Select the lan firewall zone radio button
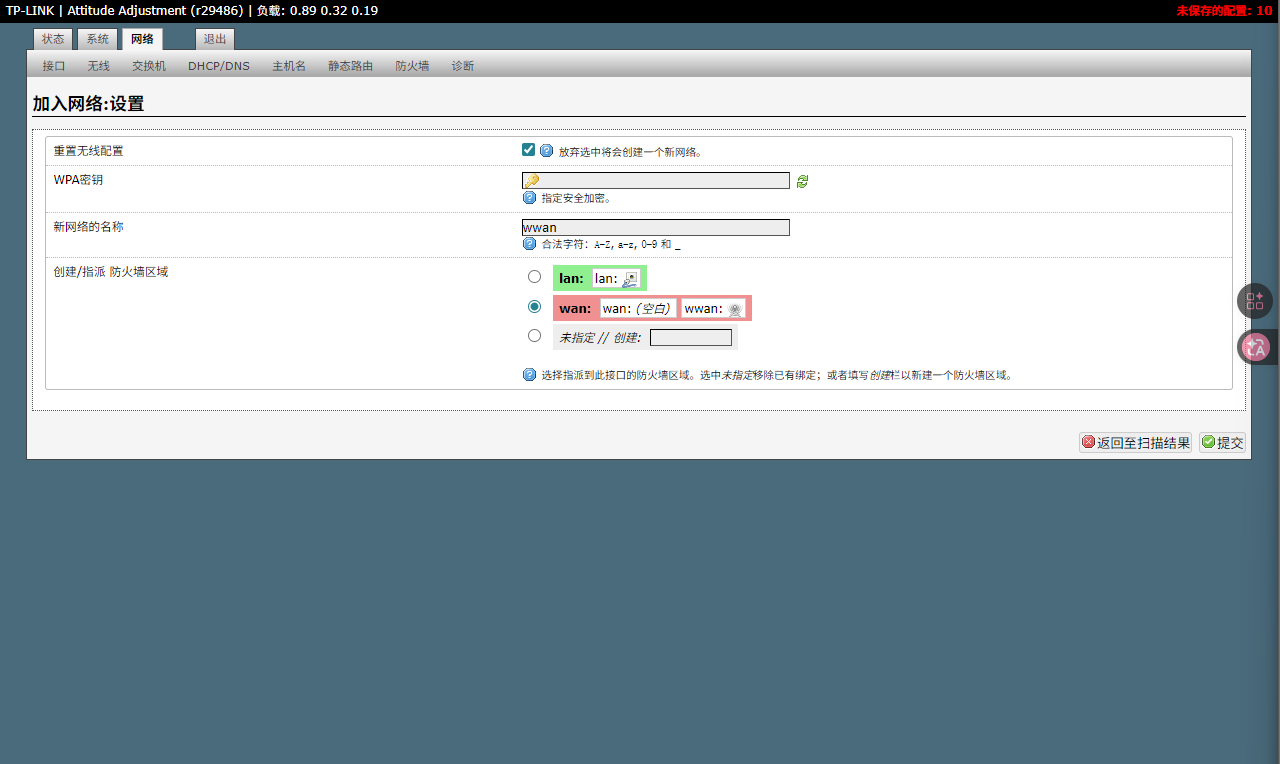Viewport: 1280px width, 764px height. (534, 277)
